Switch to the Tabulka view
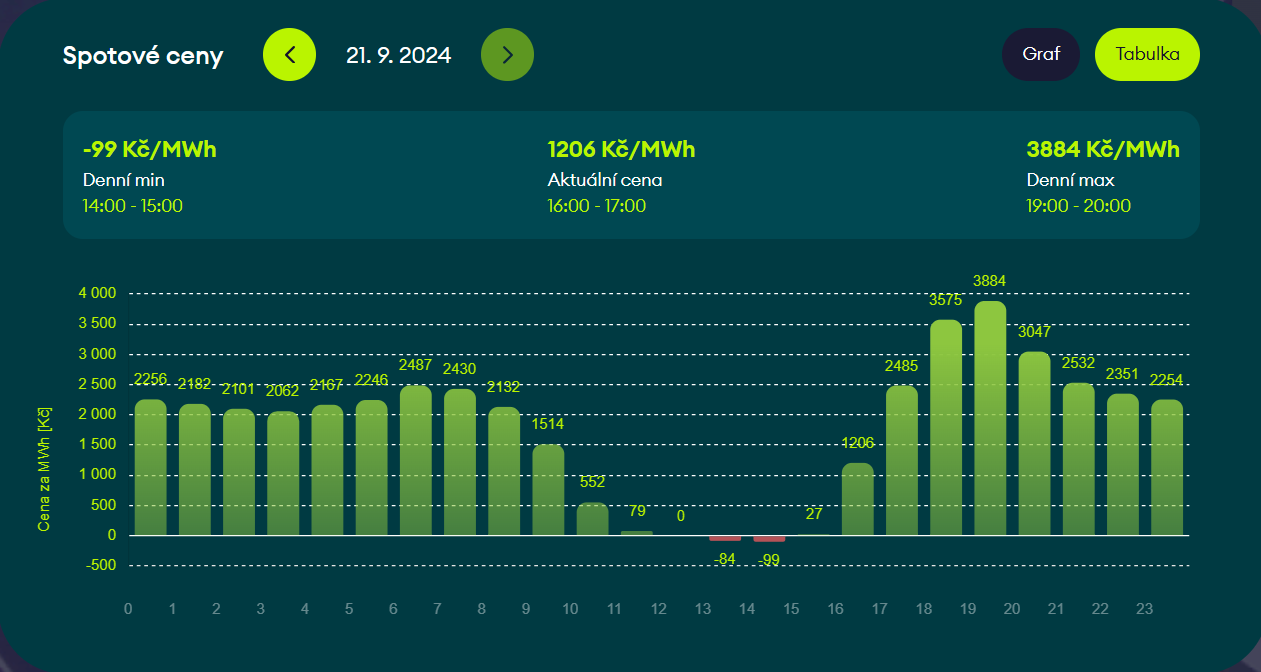 (1147, 54)
